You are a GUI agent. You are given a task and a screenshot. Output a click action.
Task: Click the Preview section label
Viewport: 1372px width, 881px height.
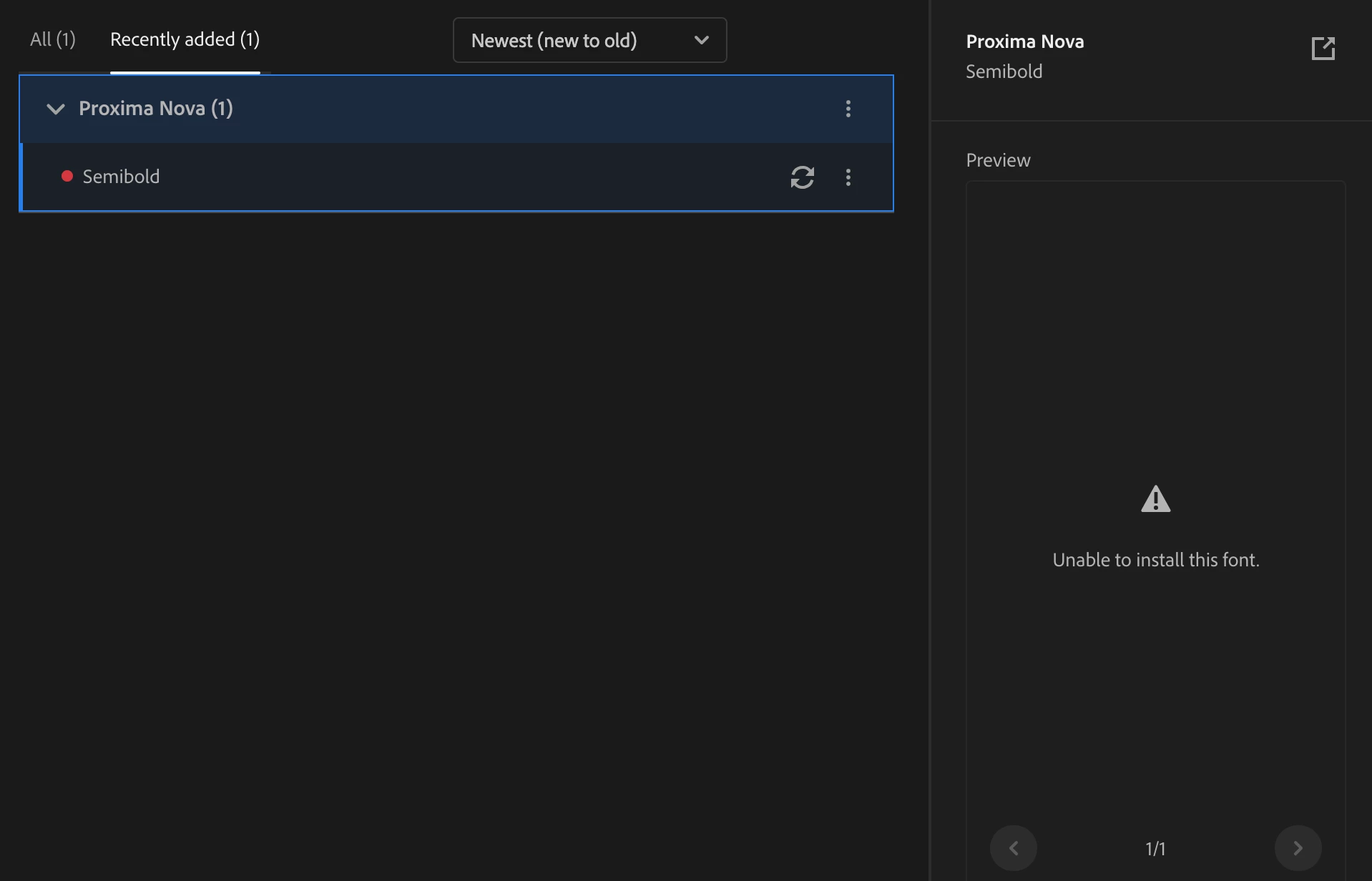coord(998,159)
